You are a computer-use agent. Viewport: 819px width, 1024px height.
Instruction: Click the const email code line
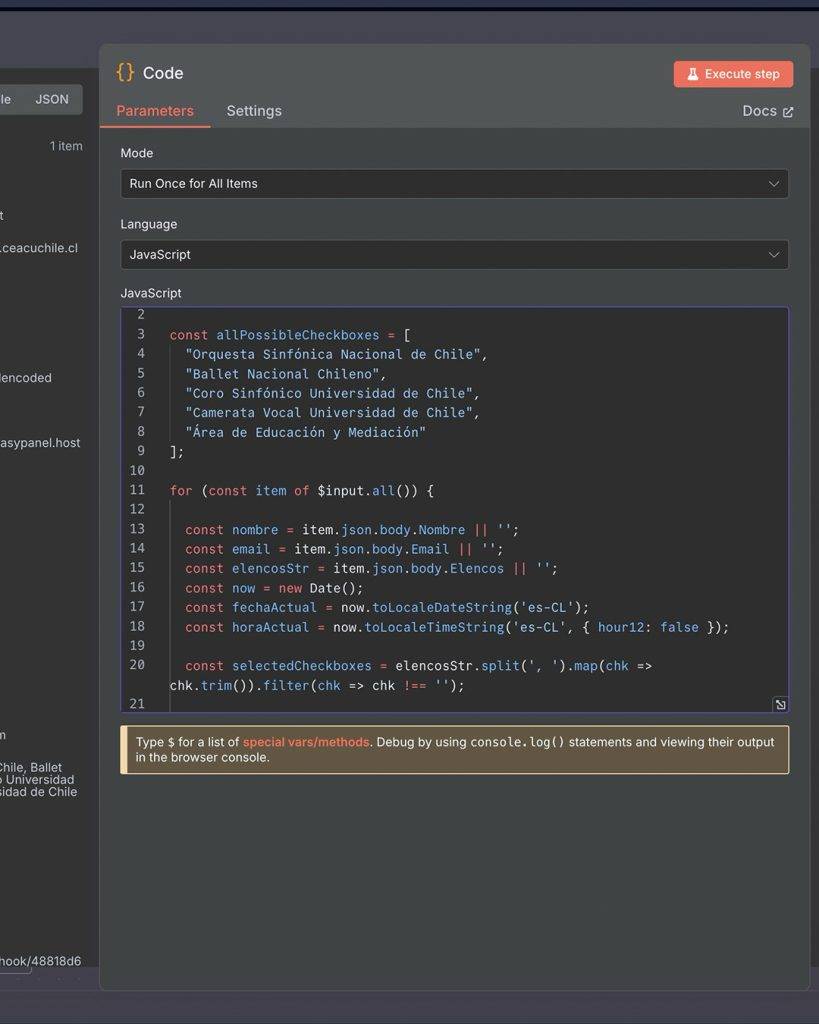click(344, 549)
